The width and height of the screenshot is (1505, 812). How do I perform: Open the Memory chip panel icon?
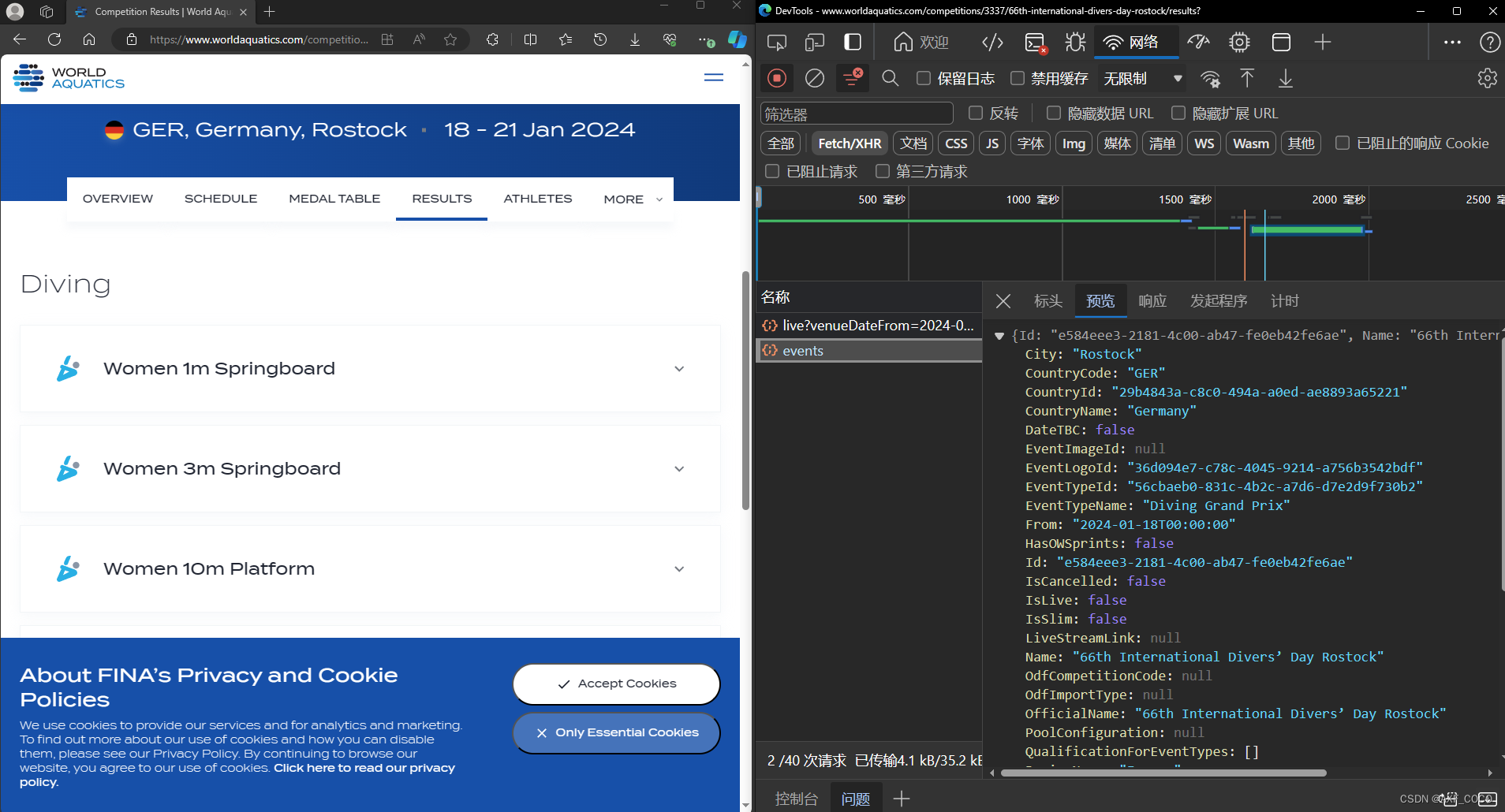1240,42
